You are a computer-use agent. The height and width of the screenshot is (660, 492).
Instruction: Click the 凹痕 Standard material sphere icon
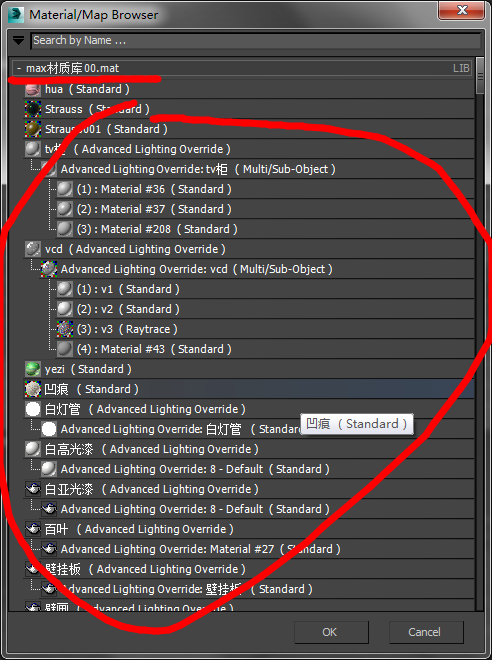tap(32, 389)
